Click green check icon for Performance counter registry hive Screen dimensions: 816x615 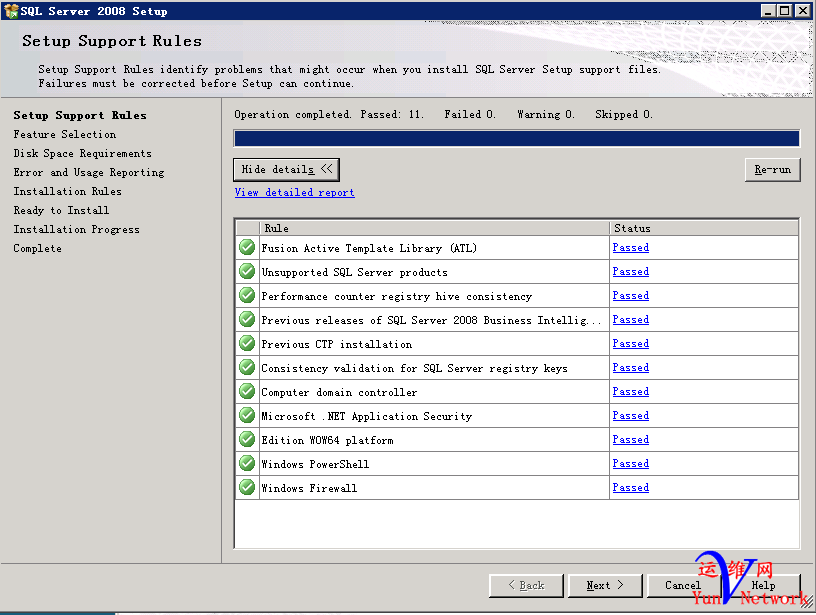(x=247, y=295)
